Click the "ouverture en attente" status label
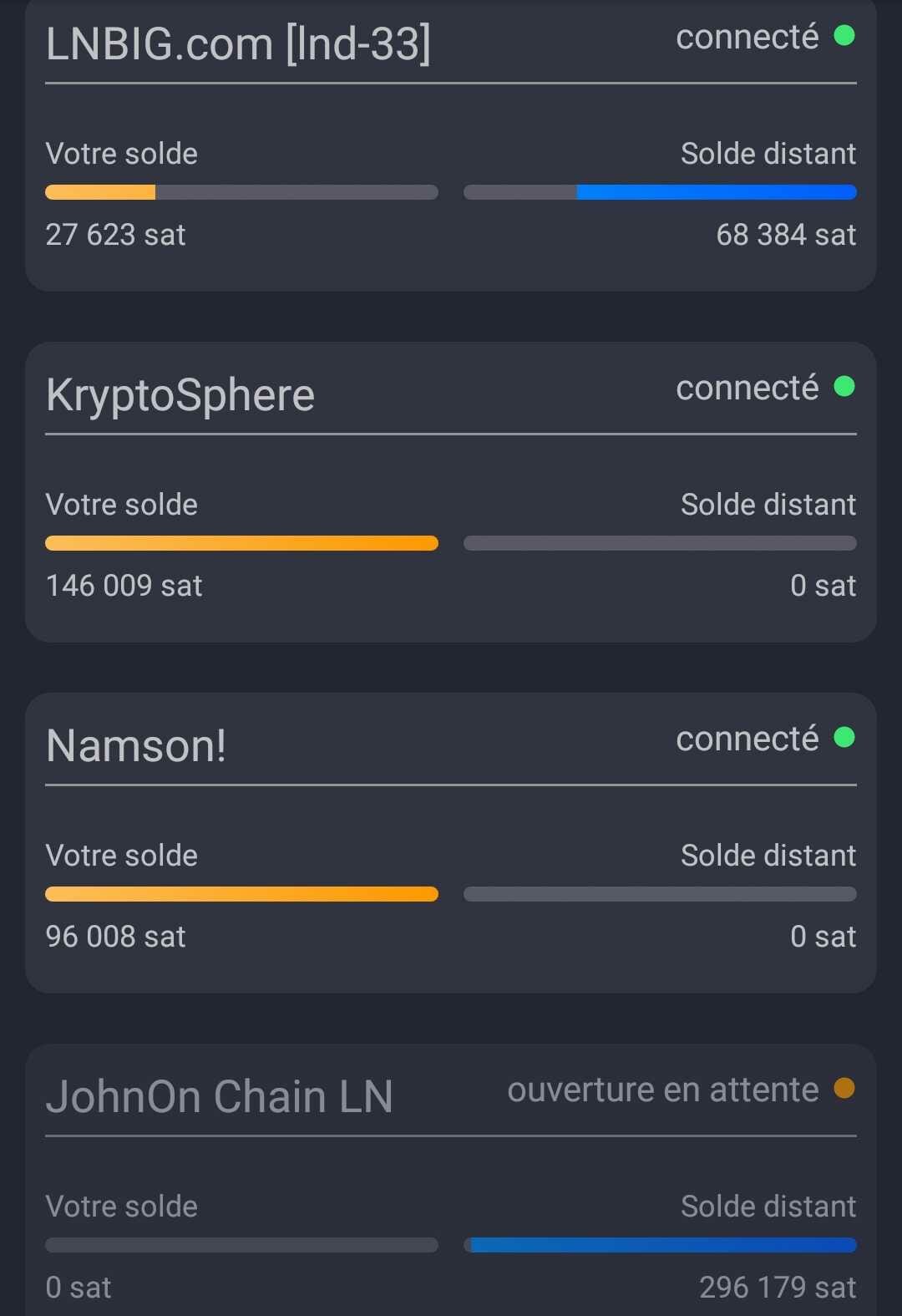The width and height of the screenshot is (902, 1316). tap(663, 1090)
